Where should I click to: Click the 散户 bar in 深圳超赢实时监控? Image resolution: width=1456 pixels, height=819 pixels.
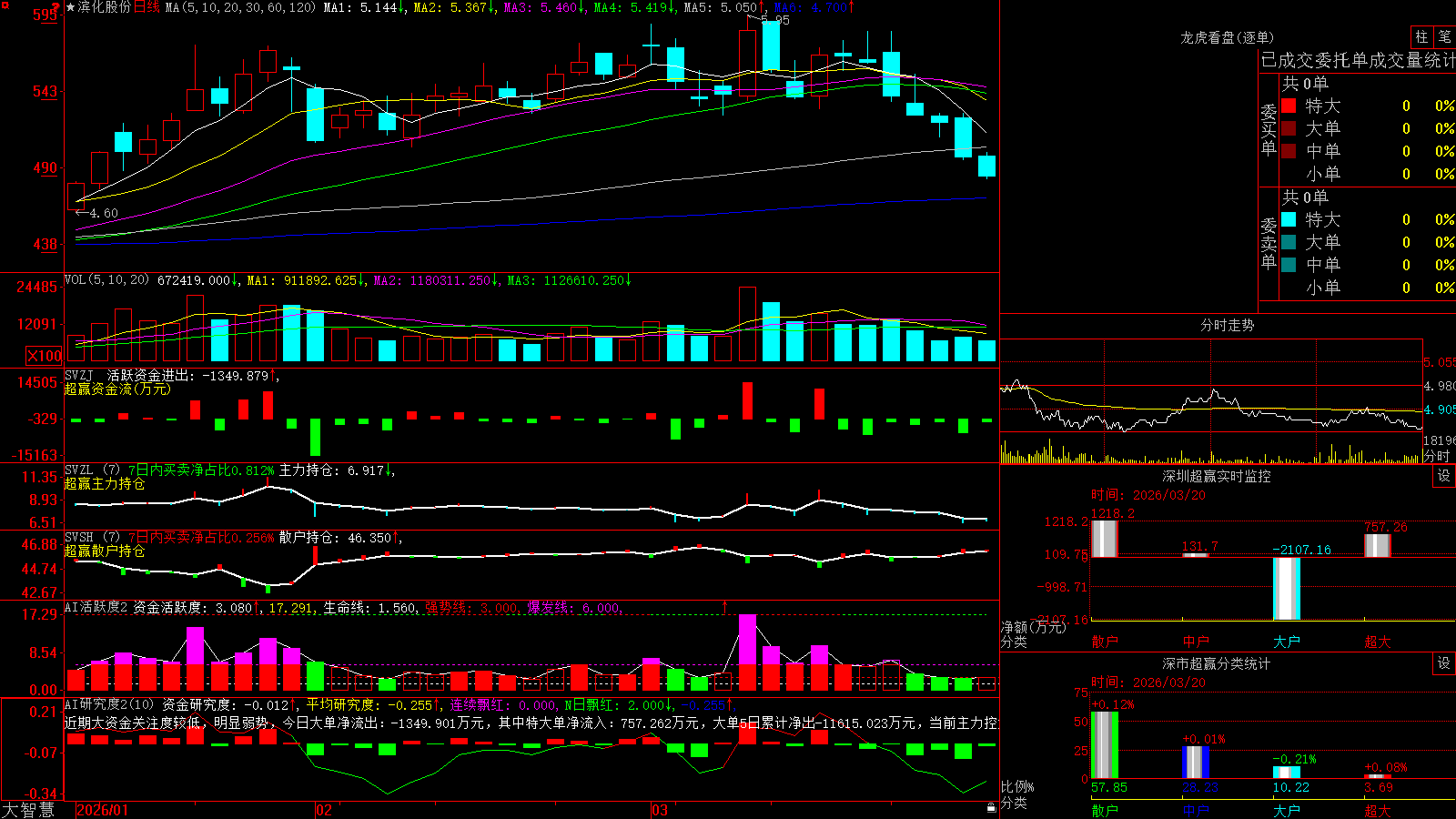tap(1104, 538)
